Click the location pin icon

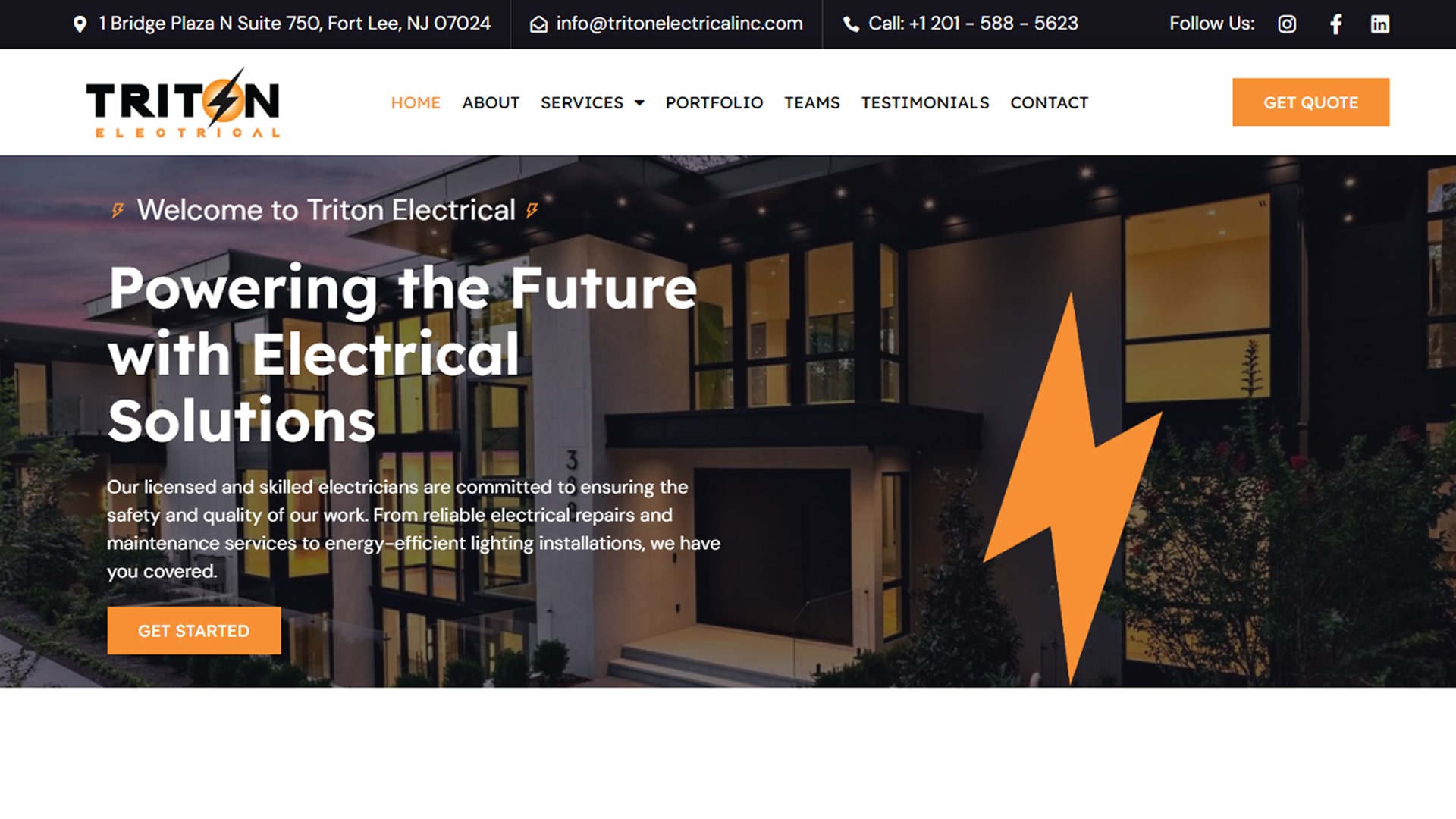[x=80, y=24]
